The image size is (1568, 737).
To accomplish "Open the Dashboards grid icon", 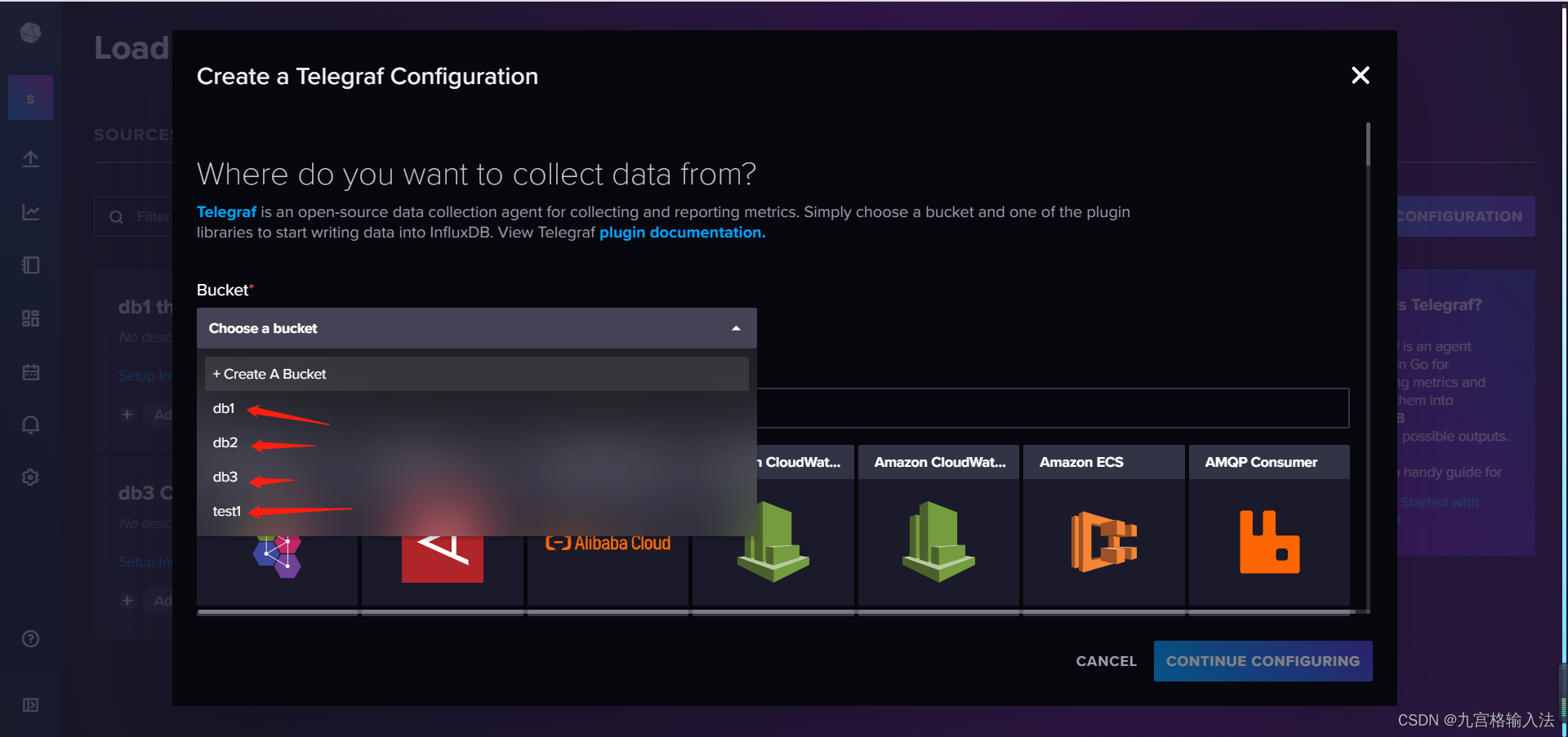I will [30, 318].
